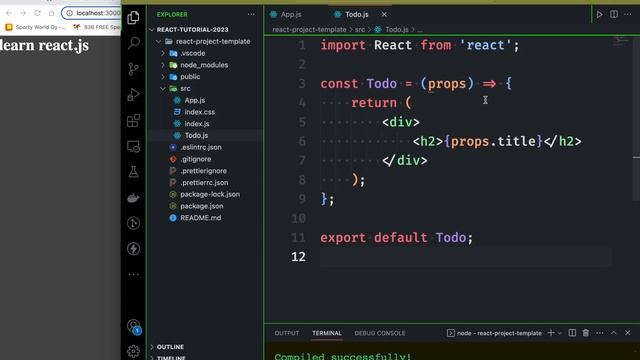
Task: Click src in the breadcrumb
Action: (360, 30)
